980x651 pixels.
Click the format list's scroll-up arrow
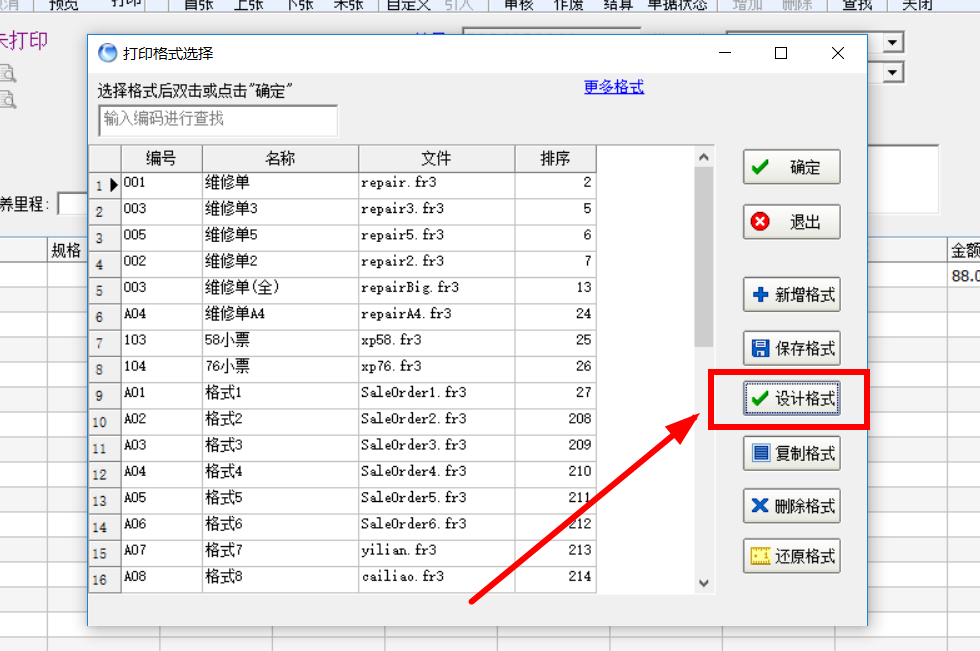(x=704, y=157)
